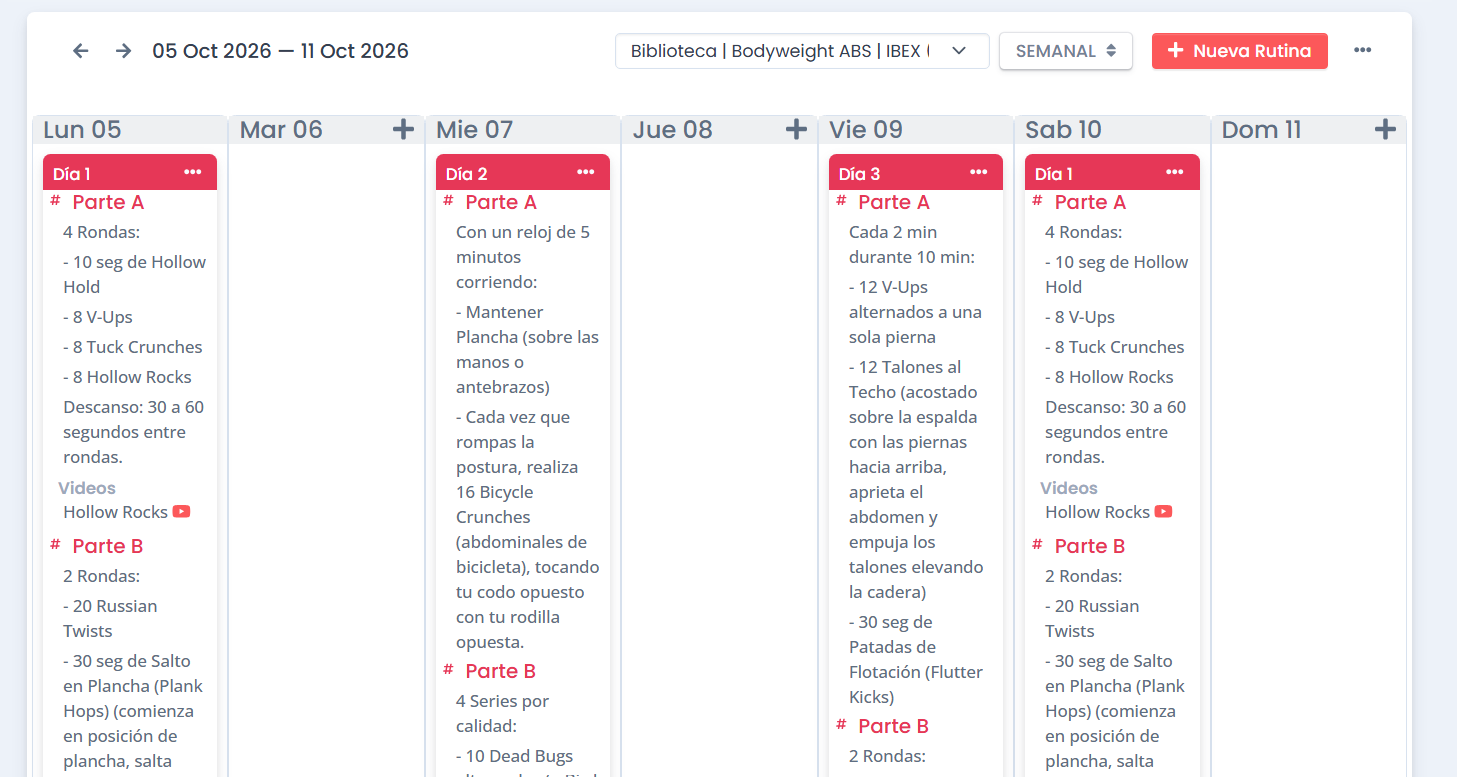
Task: Select '4 Series por calidad' on Wednesday
Action: click(x=502, y=713)
